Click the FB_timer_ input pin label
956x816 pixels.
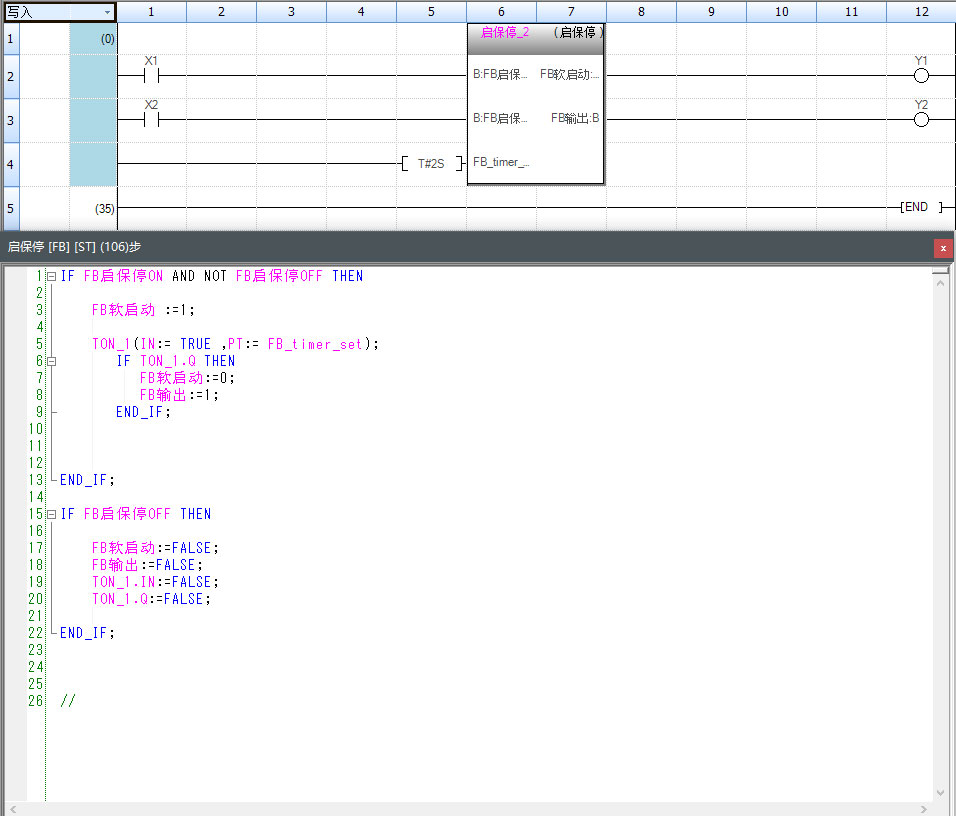click(501, 162)
